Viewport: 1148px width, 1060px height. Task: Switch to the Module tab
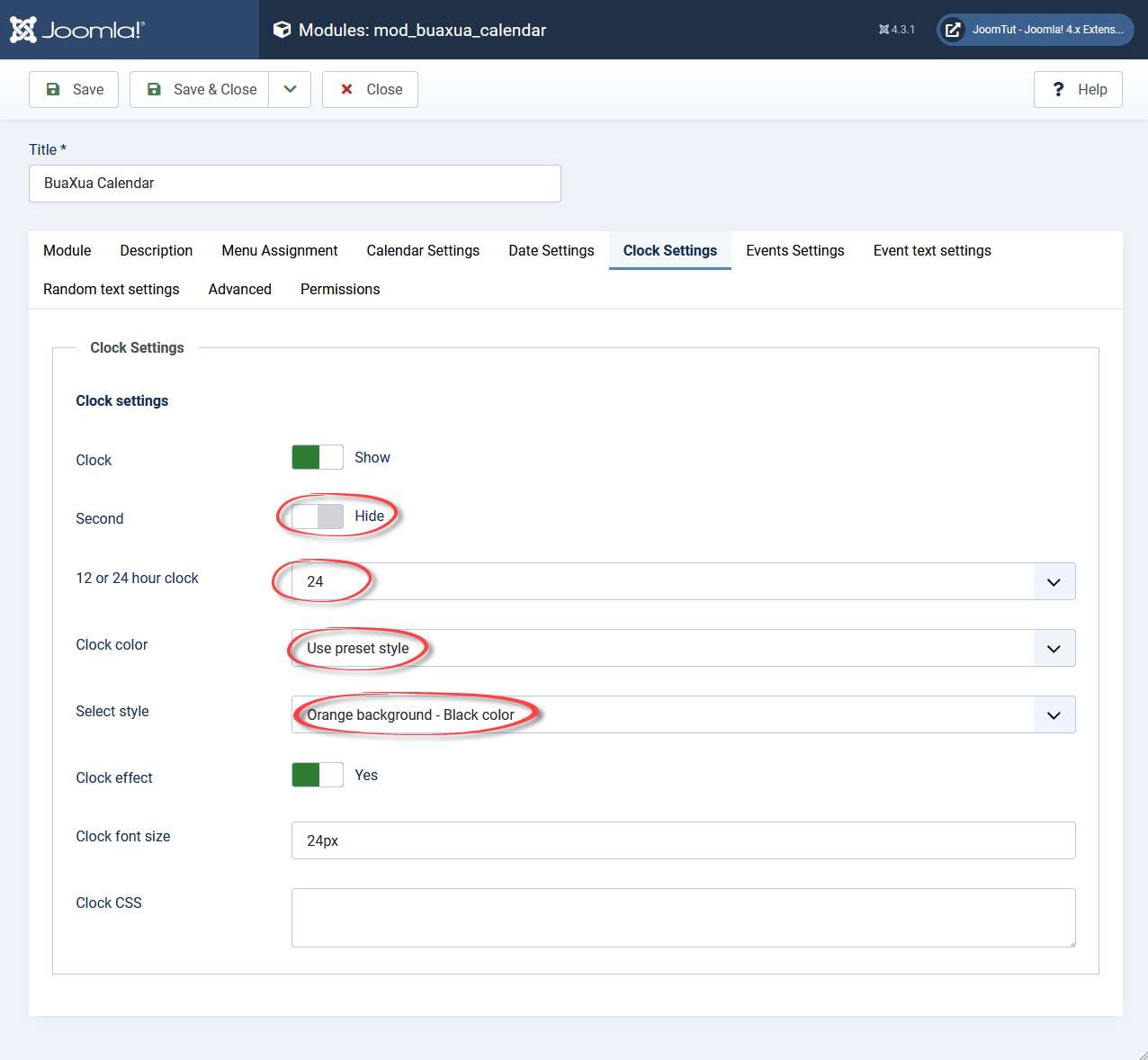click(x=67, y=250)
